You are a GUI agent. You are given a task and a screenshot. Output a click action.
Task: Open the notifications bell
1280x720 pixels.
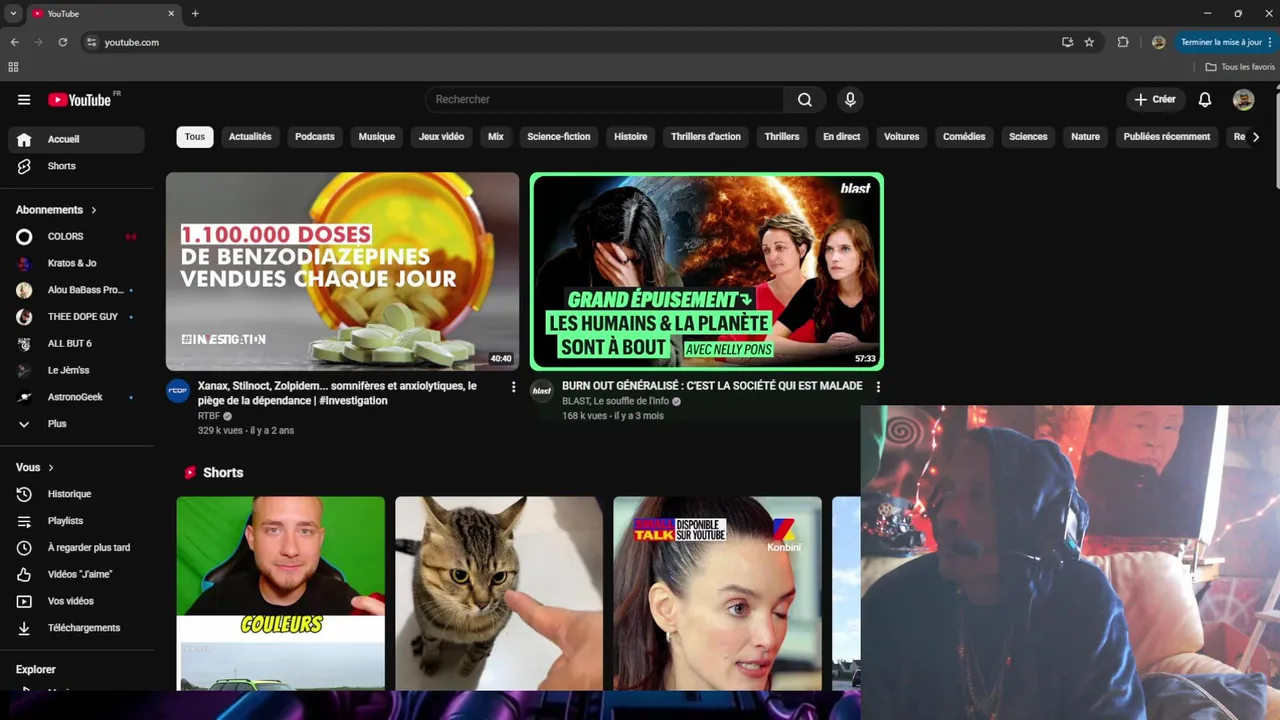point(1205,99)
